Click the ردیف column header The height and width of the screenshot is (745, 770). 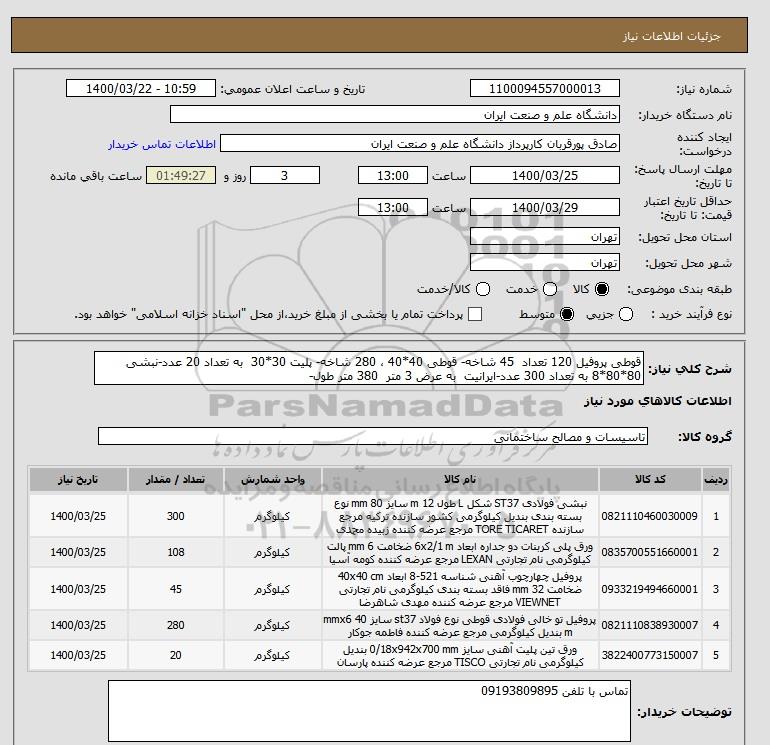point(716,479)
